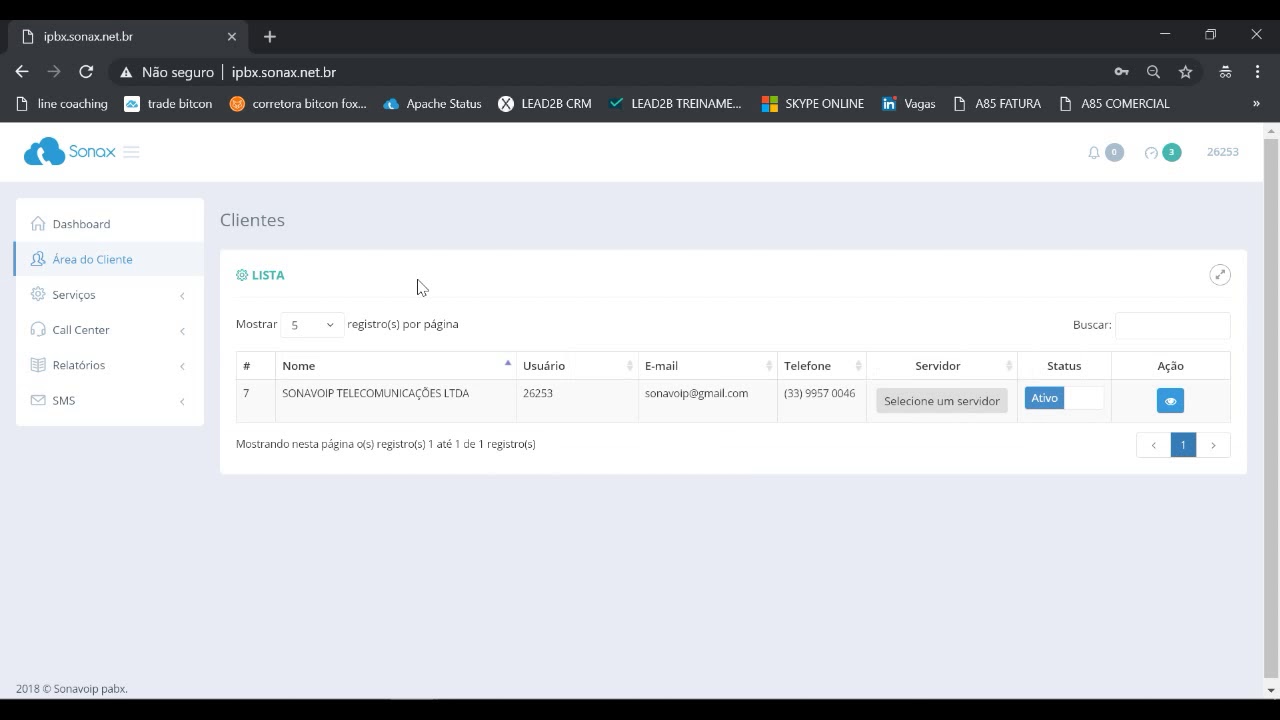Image resolution: width=1280 pixels, height=720 pixels.
Task: Open the browser zoom magnifier icon
Action: pos(1153,72)
